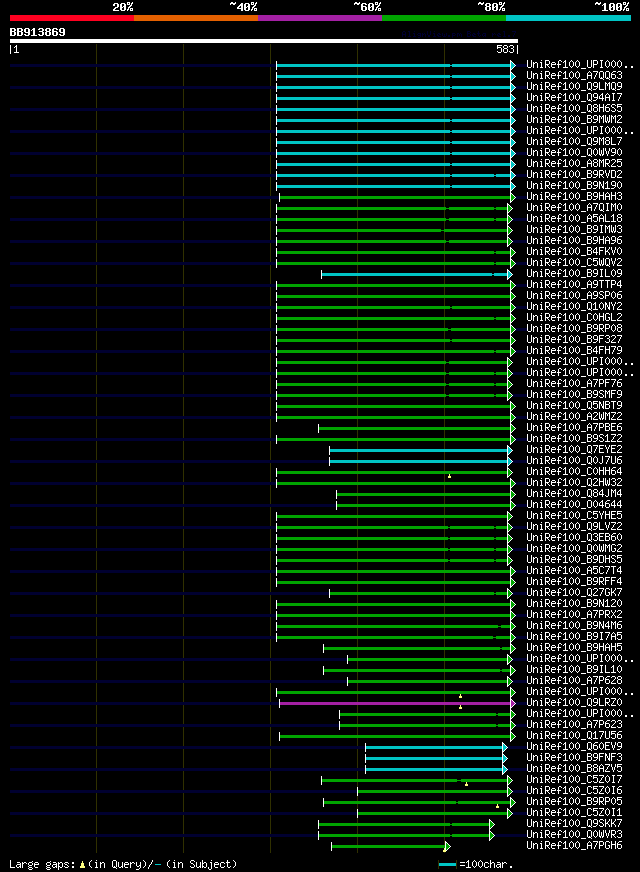This screenshot has width=640, height=872.
Task: Pick the UniRef100_B9S1Z2 sequence label
Action: pyautogui.click(x=574, y=439)
